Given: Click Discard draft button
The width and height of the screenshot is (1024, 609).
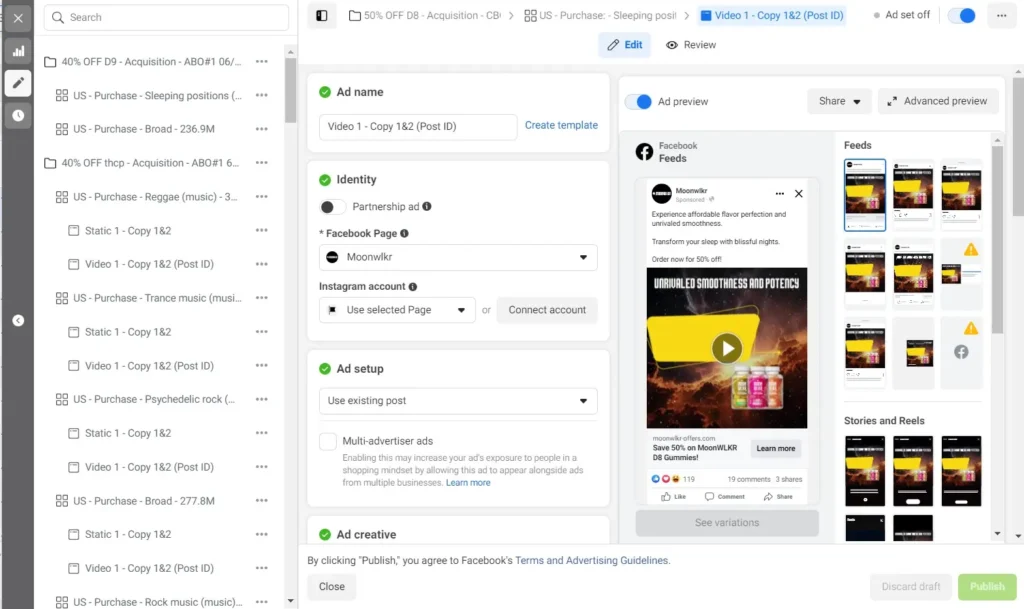Looking at the screenshot, I should click(x=911, y=587).
